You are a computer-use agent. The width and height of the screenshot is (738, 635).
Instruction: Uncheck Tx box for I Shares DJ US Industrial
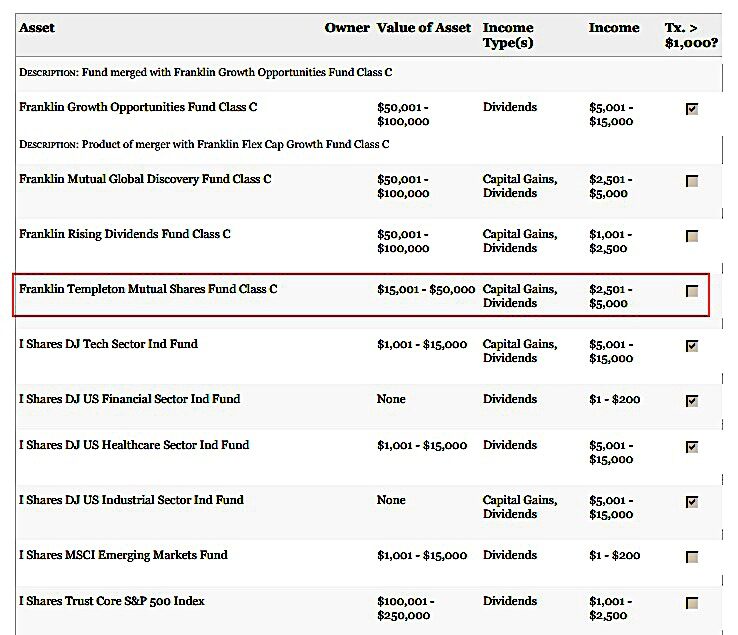coord(691,502)
